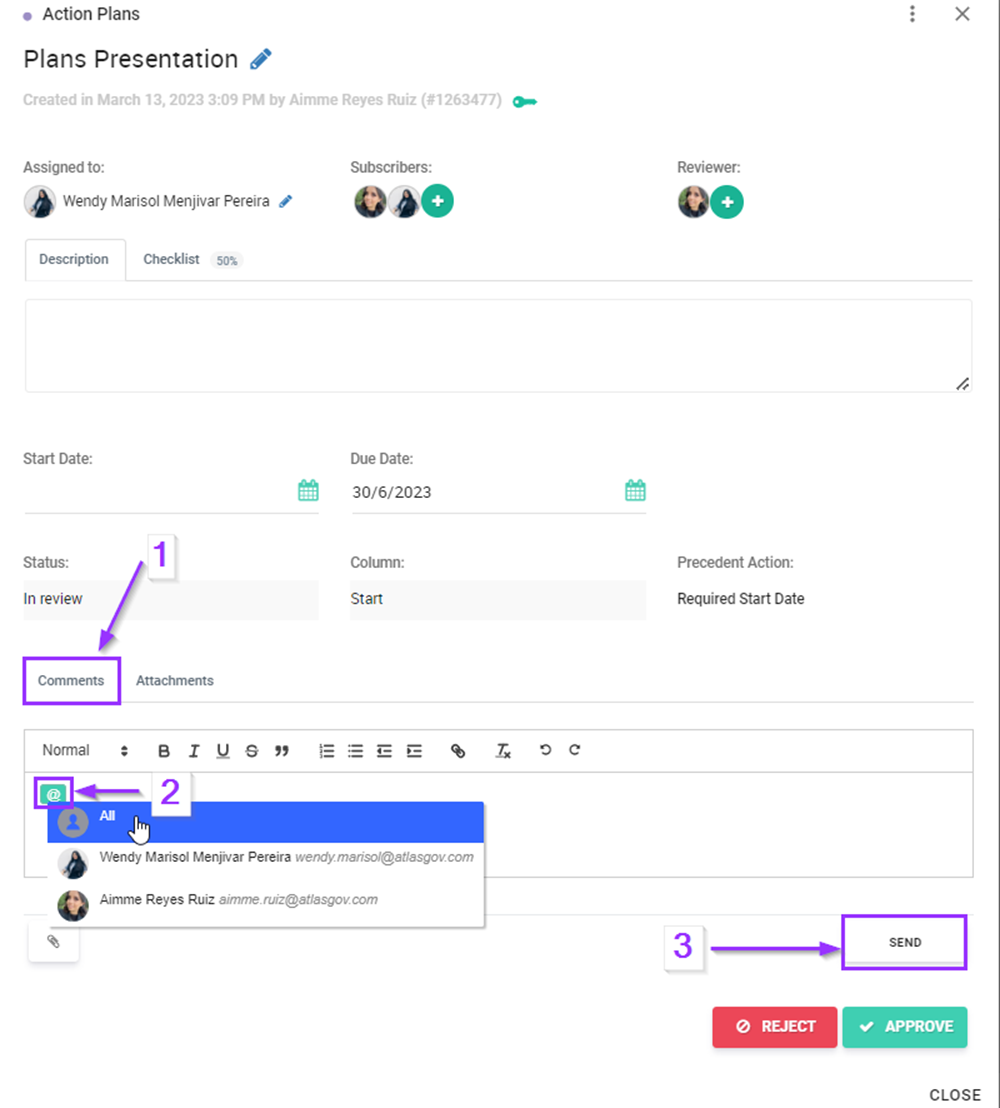Edit the Plans Presentation title with pencil icon

[x=260, y=59]
